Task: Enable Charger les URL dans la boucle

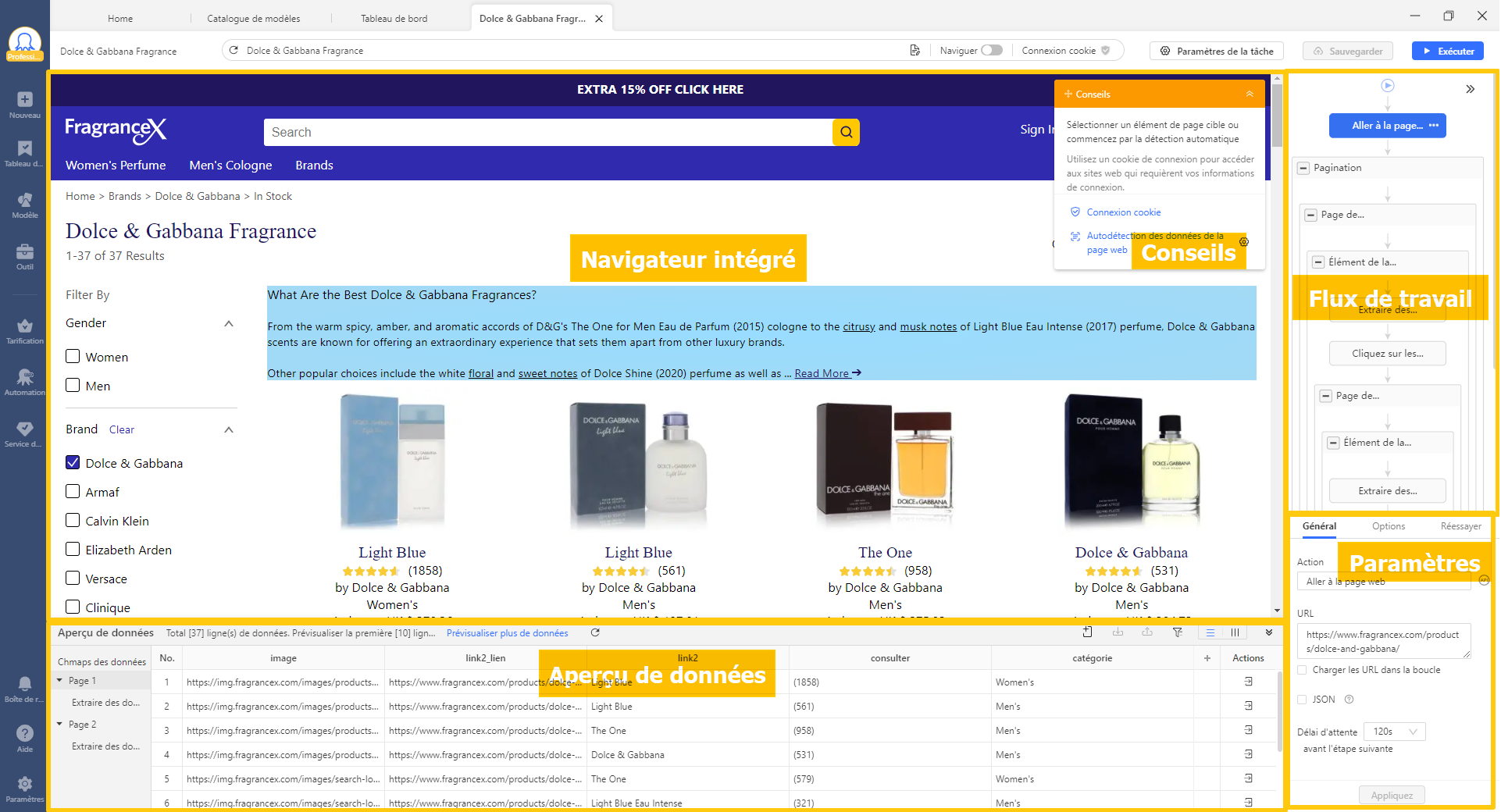Action: click(1302, 670)
